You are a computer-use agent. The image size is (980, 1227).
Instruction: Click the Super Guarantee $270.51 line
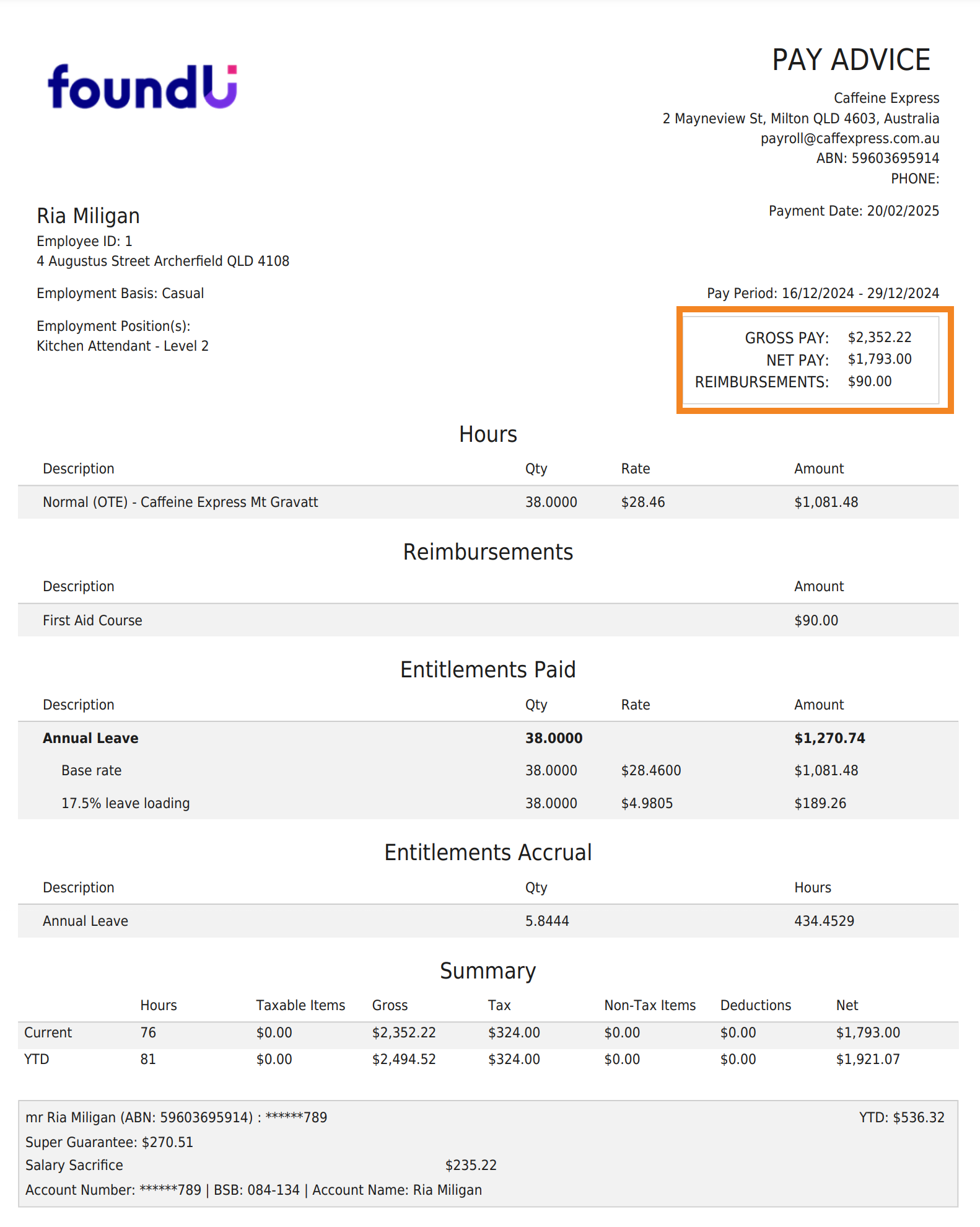click(109, 1142)
